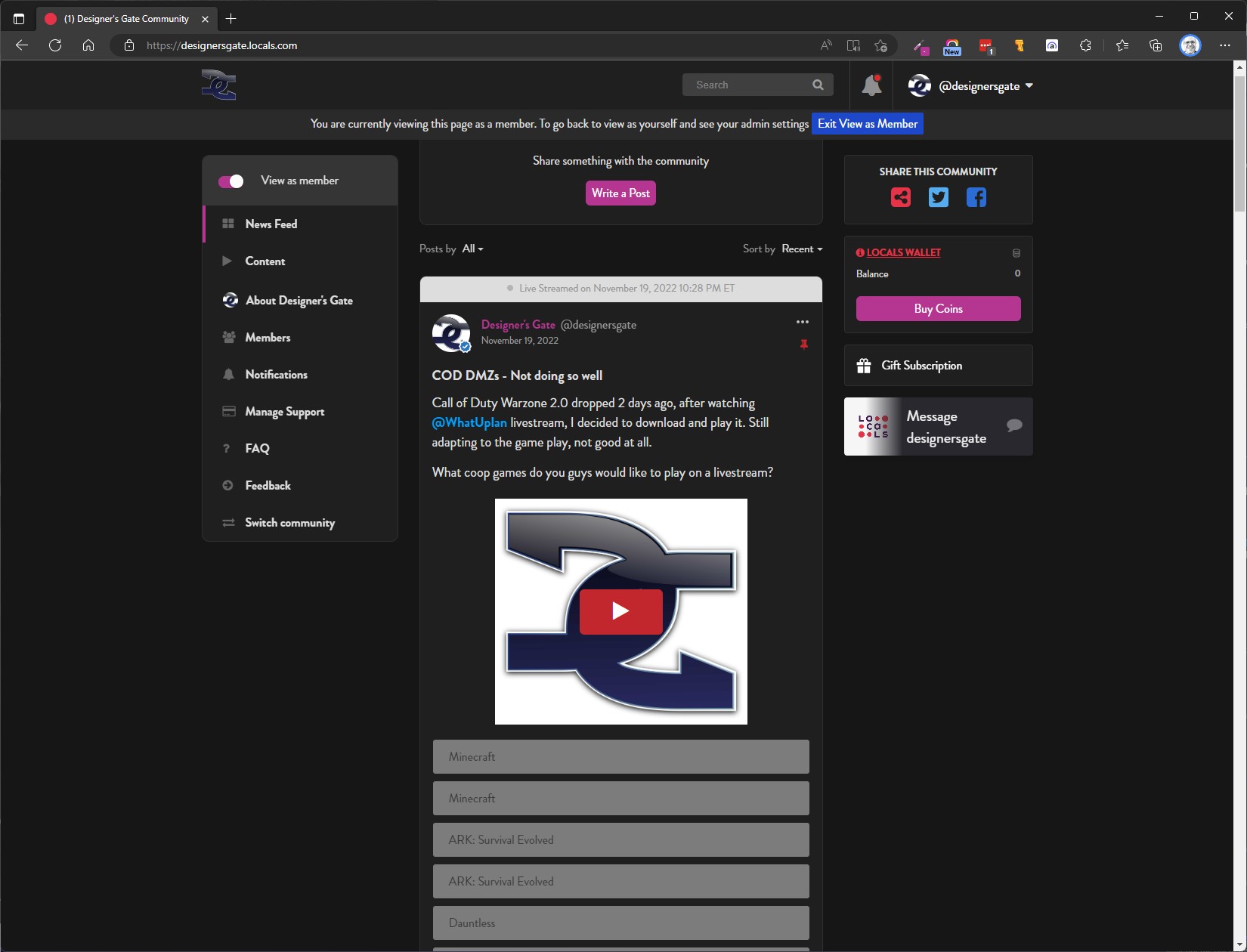The height and width of the screenshot is (952, 1247).
Task: Select the Dauntless poll option
Action: pos(621,923)
